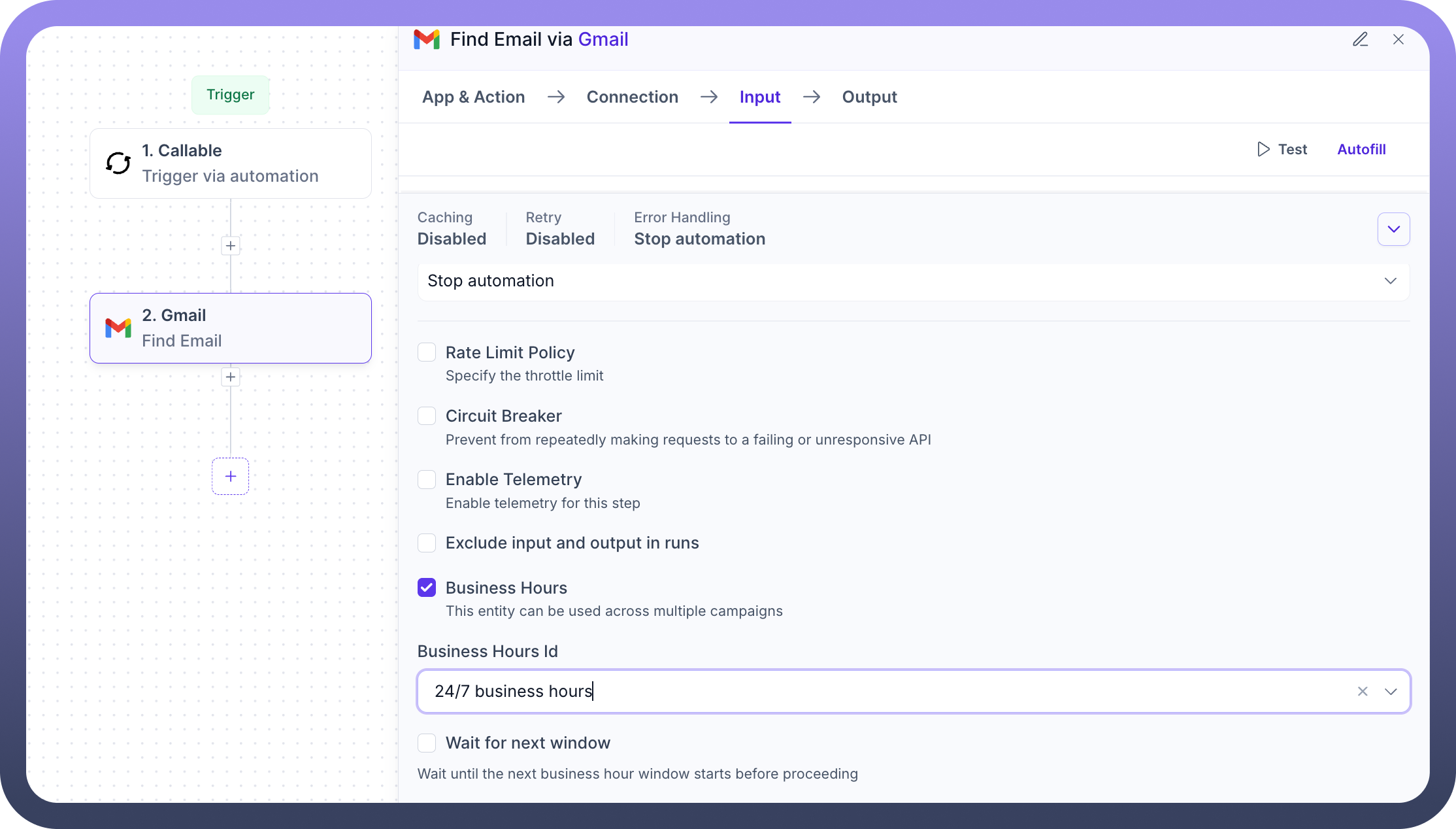The image size is (1456, 829).
Task: Switch to the Output tab
Action: point(869,97)
